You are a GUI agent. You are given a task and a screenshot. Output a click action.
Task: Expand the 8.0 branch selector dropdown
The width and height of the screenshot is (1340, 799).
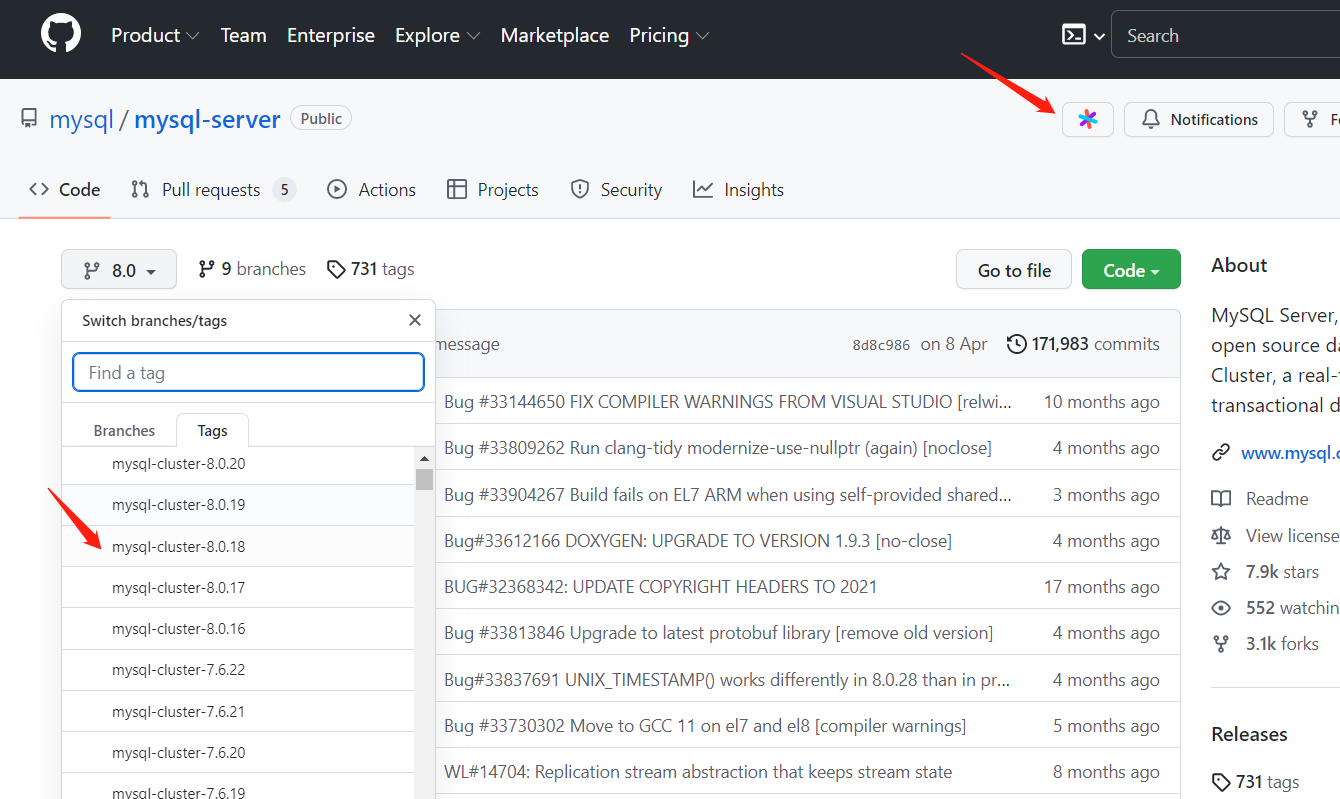click(x=119, y=270)
